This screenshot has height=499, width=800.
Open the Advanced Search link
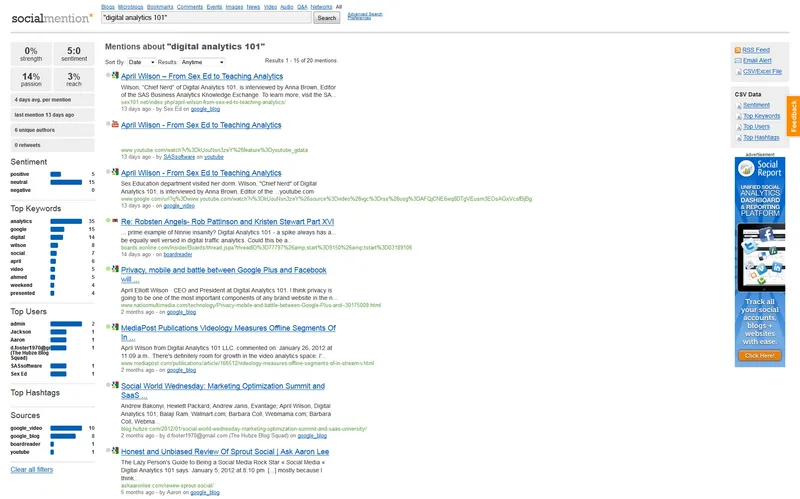(x=365, y=14)
